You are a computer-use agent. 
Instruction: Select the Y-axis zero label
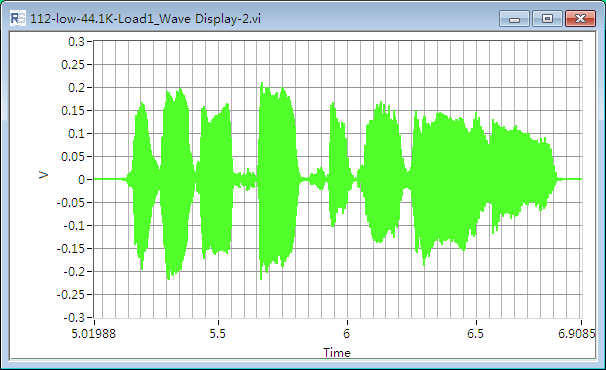pyautogui.click(x=81, y=179)
